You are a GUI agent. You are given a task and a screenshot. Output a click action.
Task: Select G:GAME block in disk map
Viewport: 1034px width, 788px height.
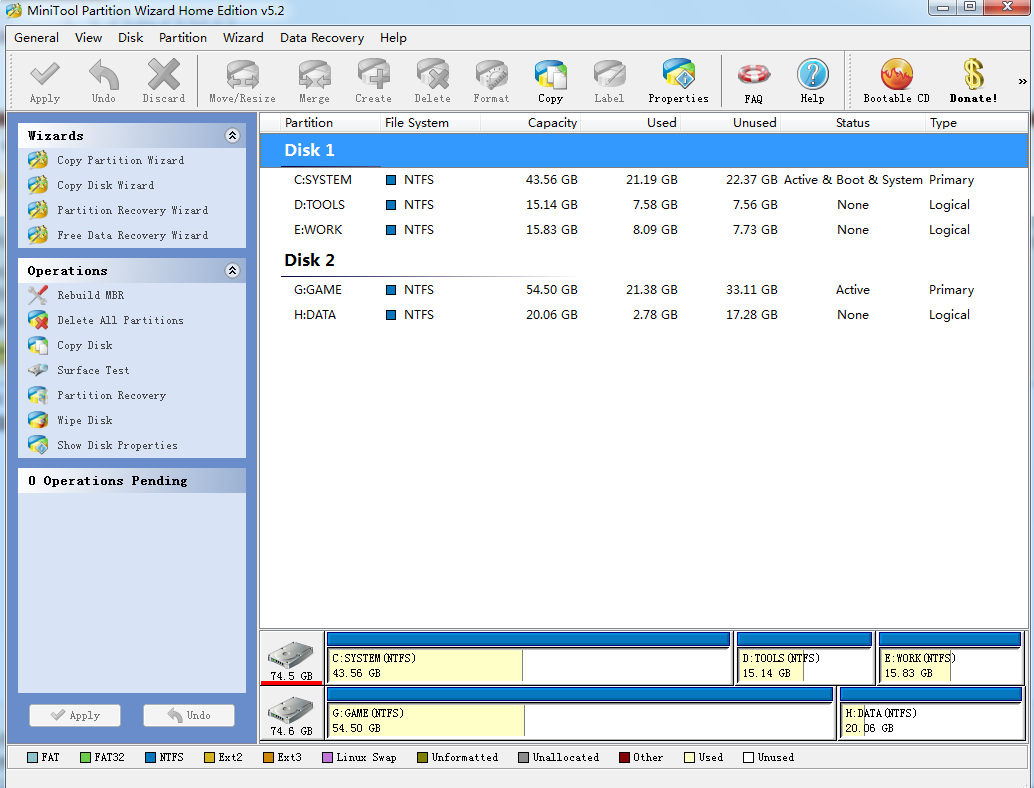click(x=580, y=713)
